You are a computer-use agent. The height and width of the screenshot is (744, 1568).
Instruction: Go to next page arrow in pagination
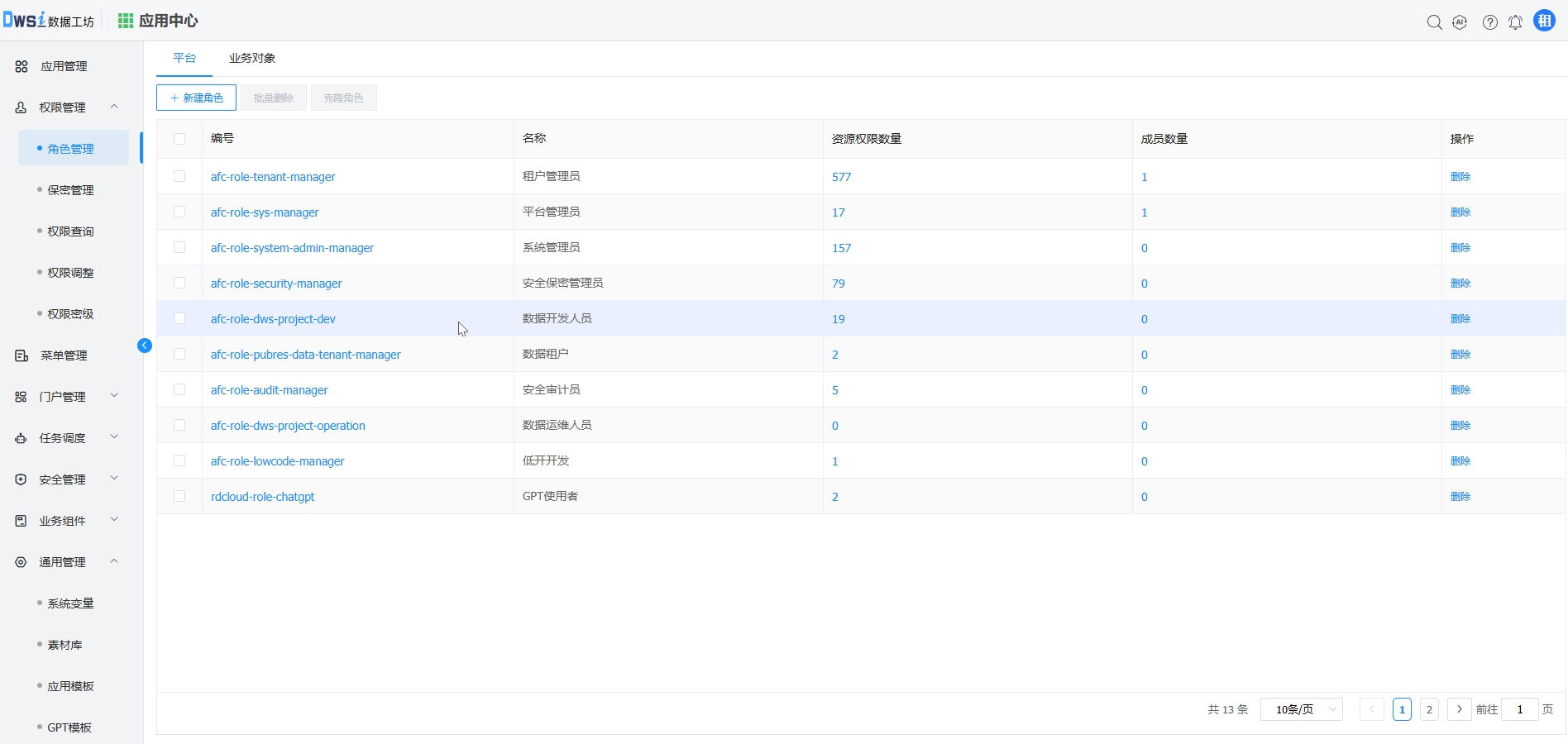tap(1460, 709)
